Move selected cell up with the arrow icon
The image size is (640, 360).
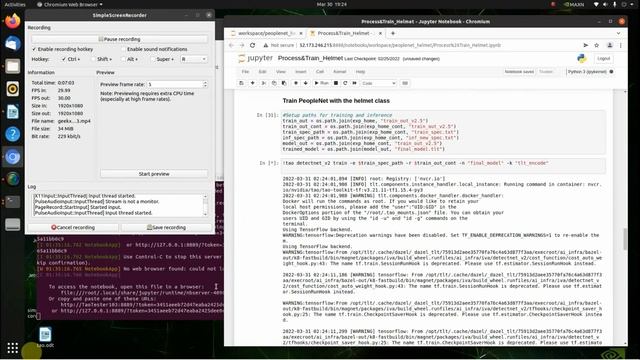pos(296,83)
